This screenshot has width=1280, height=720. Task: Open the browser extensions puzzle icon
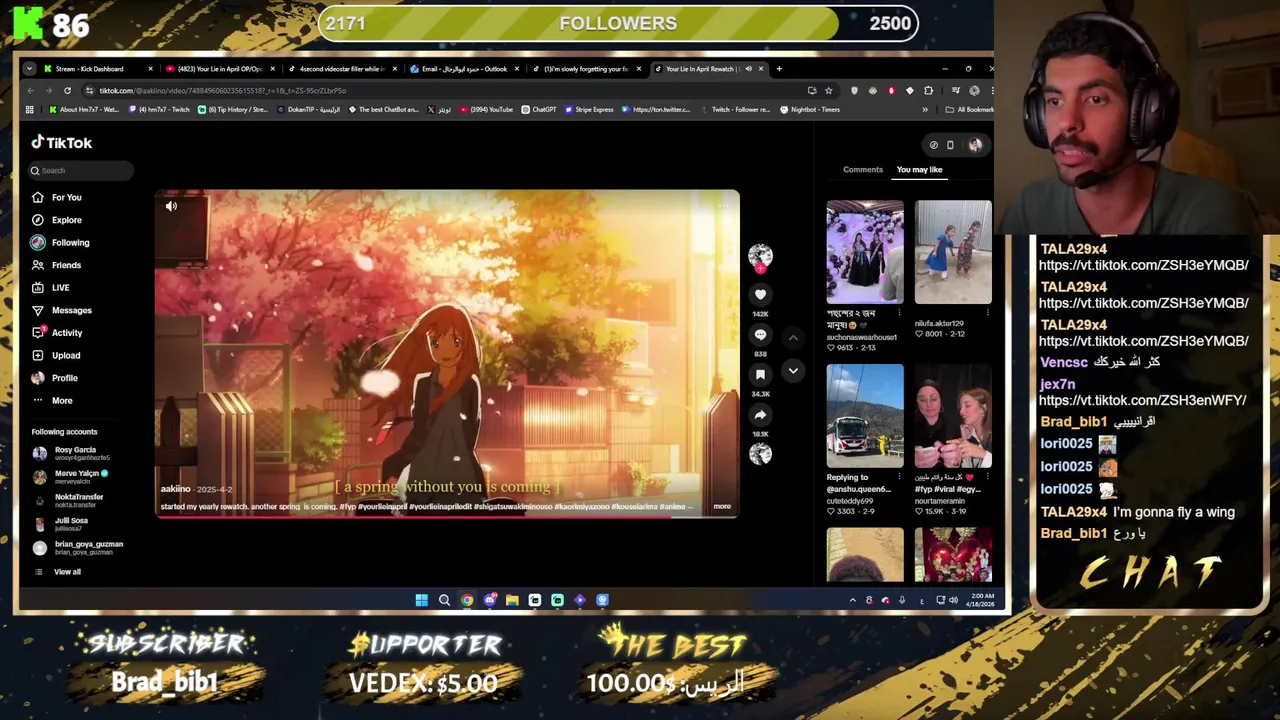pyautogui.click(x=928, y=91)
